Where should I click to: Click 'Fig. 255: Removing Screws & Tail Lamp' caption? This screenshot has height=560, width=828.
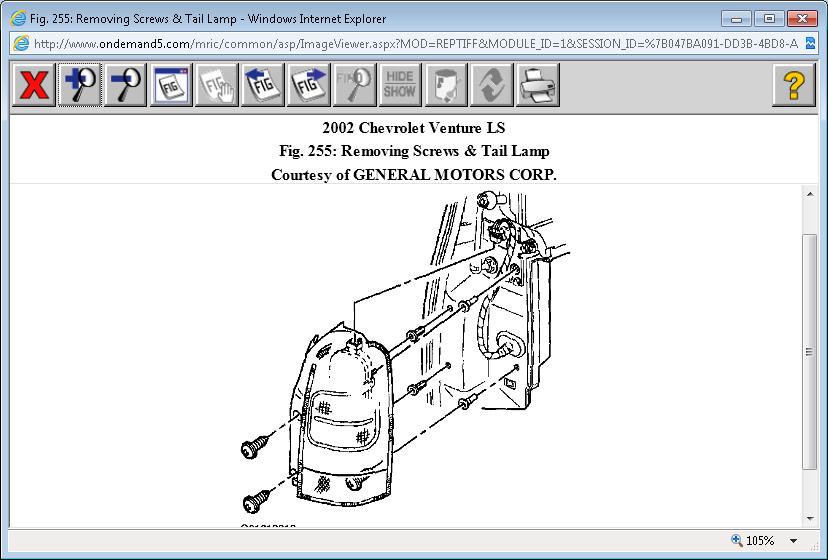414,151
